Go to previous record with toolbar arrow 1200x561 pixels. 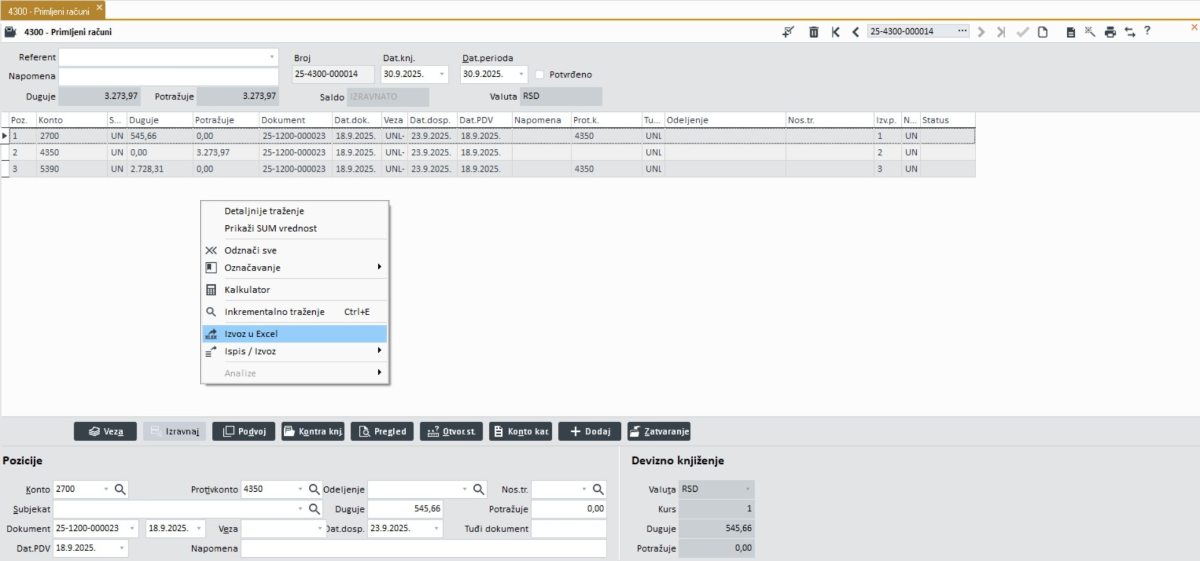pyautogui.click(x=855, y=32)
